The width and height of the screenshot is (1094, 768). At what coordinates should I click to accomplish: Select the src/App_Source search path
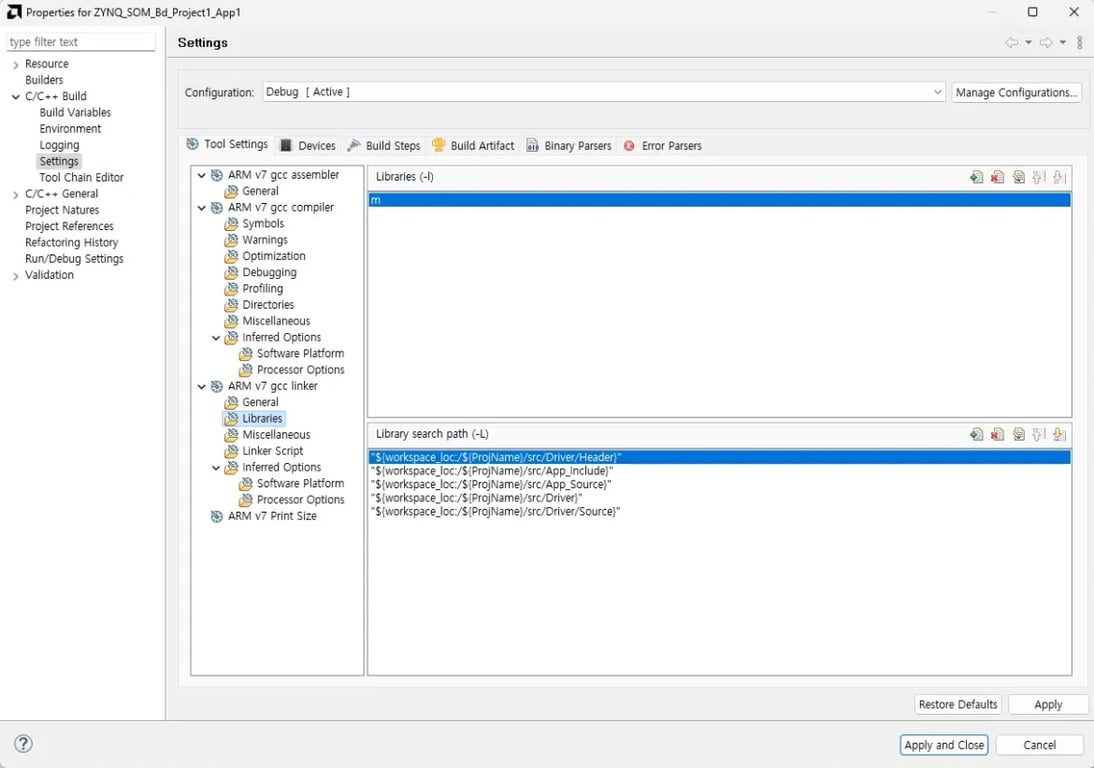[719, 484]
